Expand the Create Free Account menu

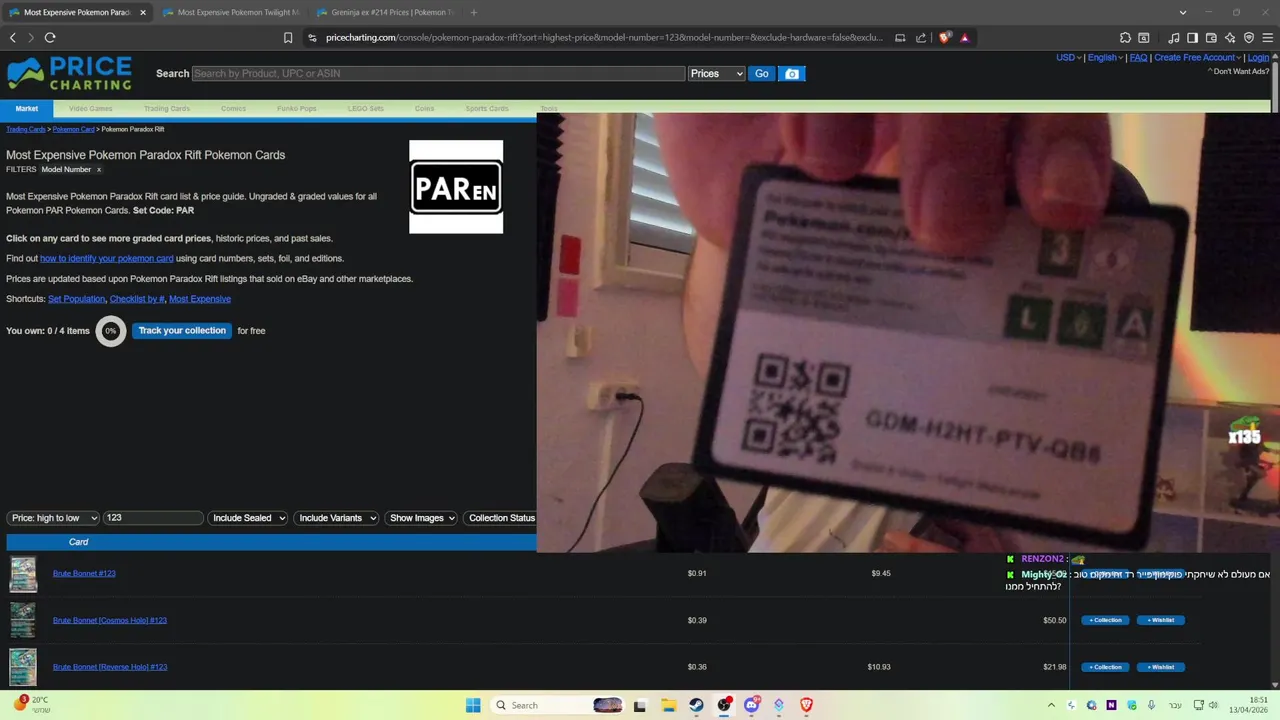coord(1198,58)
